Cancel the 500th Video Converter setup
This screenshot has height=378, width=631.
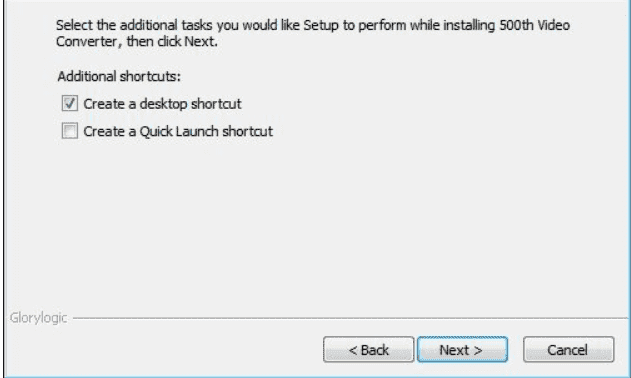point(569,349)
